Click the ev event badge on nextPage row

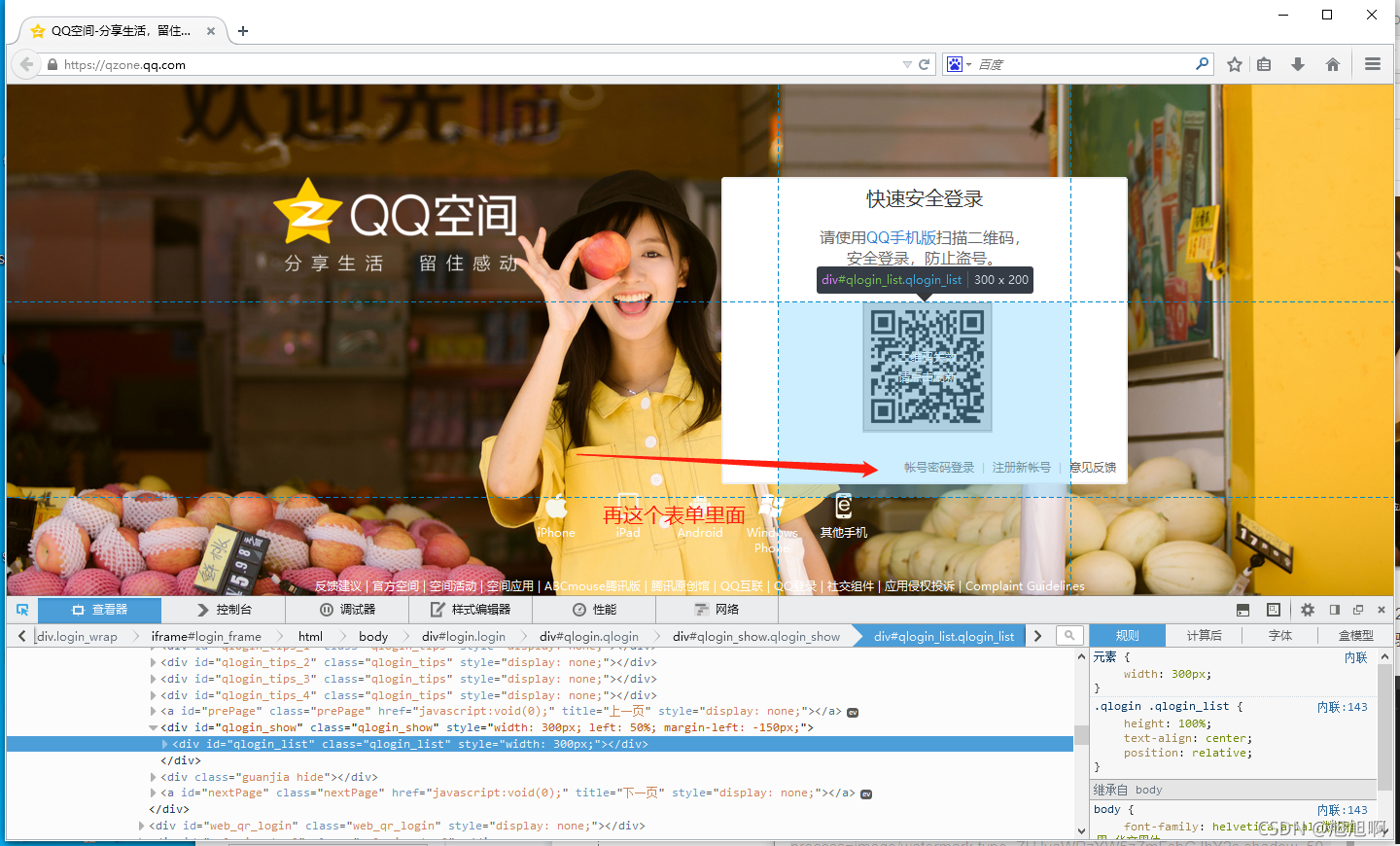click(866, 794)
